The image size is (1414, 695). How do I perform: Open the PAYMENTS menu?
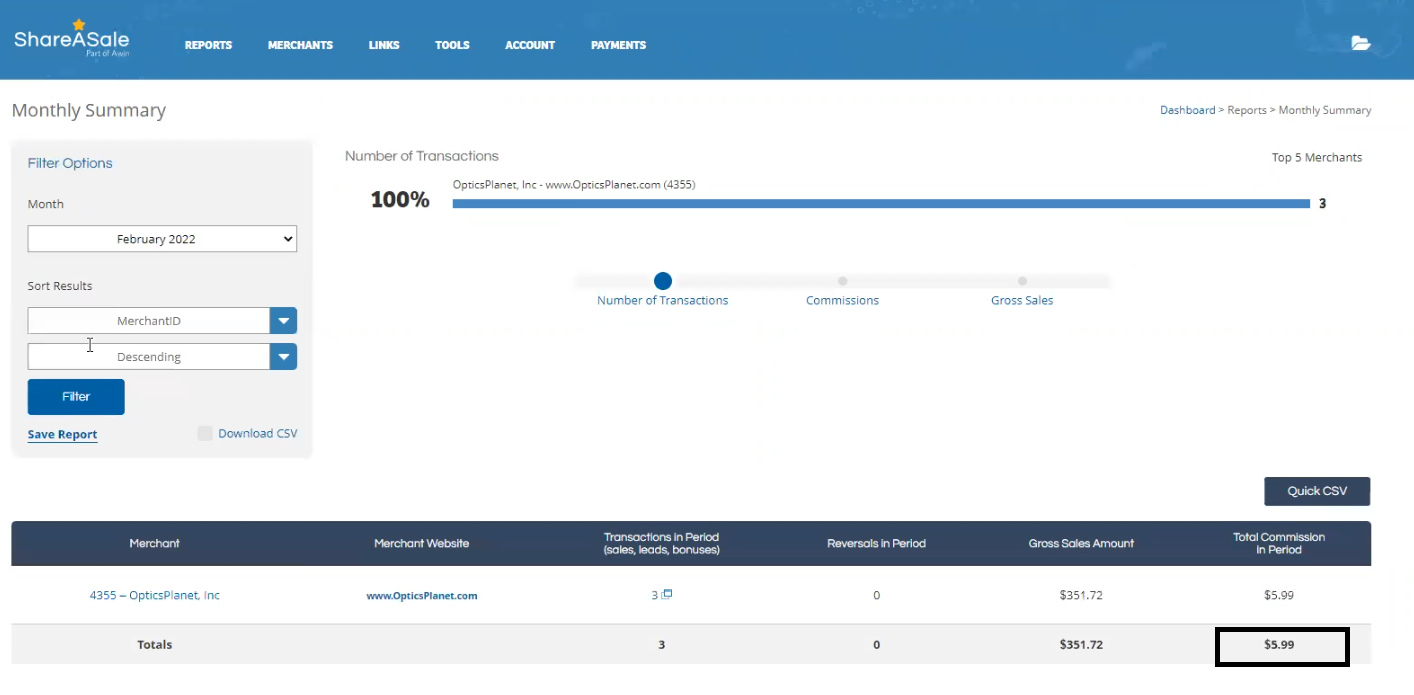tap(618, 45)
